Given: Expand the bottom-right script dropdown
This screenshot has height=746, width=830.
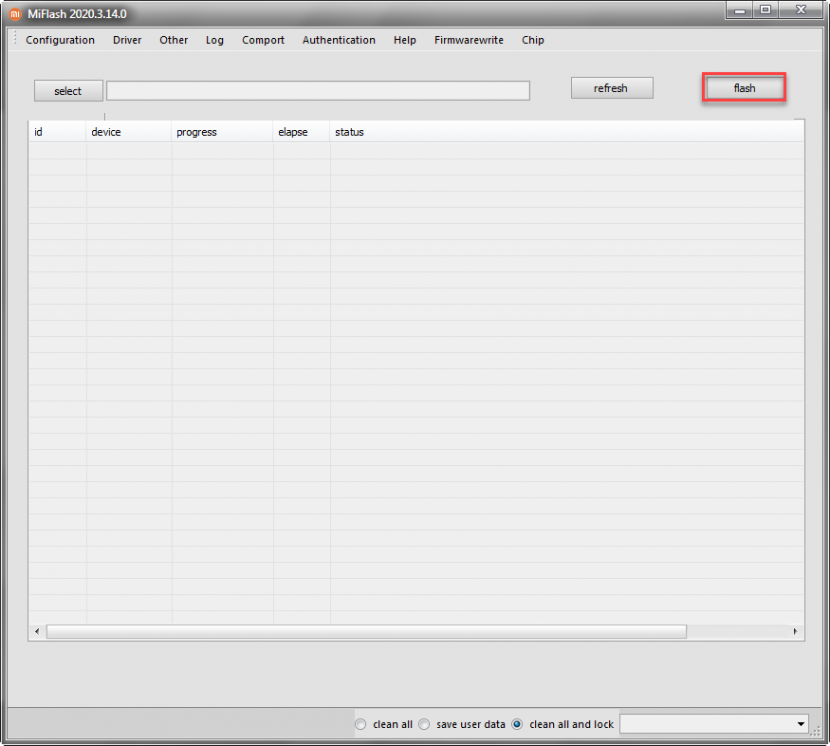Looking at the screenshot, I should [x=801, y=724].
